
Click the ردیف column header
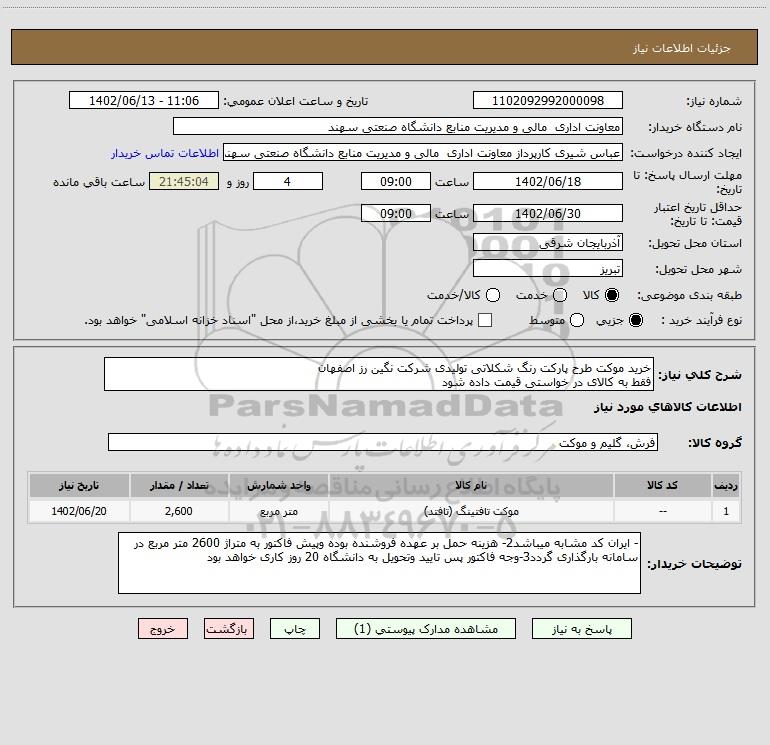[726, 485]
